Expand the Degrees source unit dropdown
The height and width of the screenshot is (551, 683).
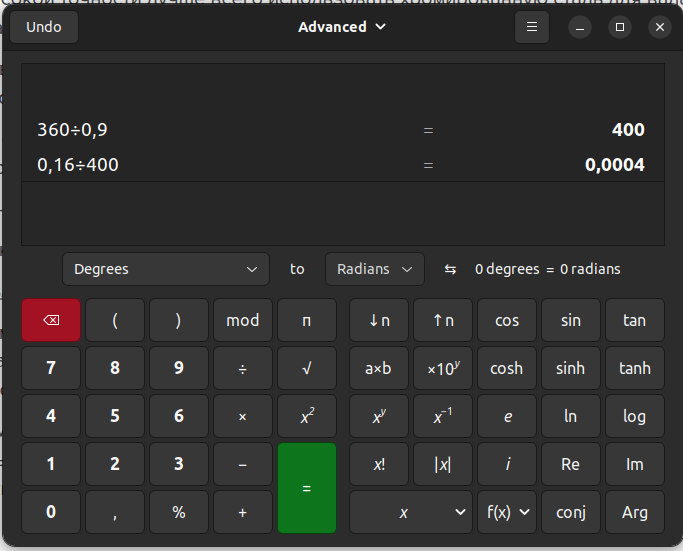166,269
